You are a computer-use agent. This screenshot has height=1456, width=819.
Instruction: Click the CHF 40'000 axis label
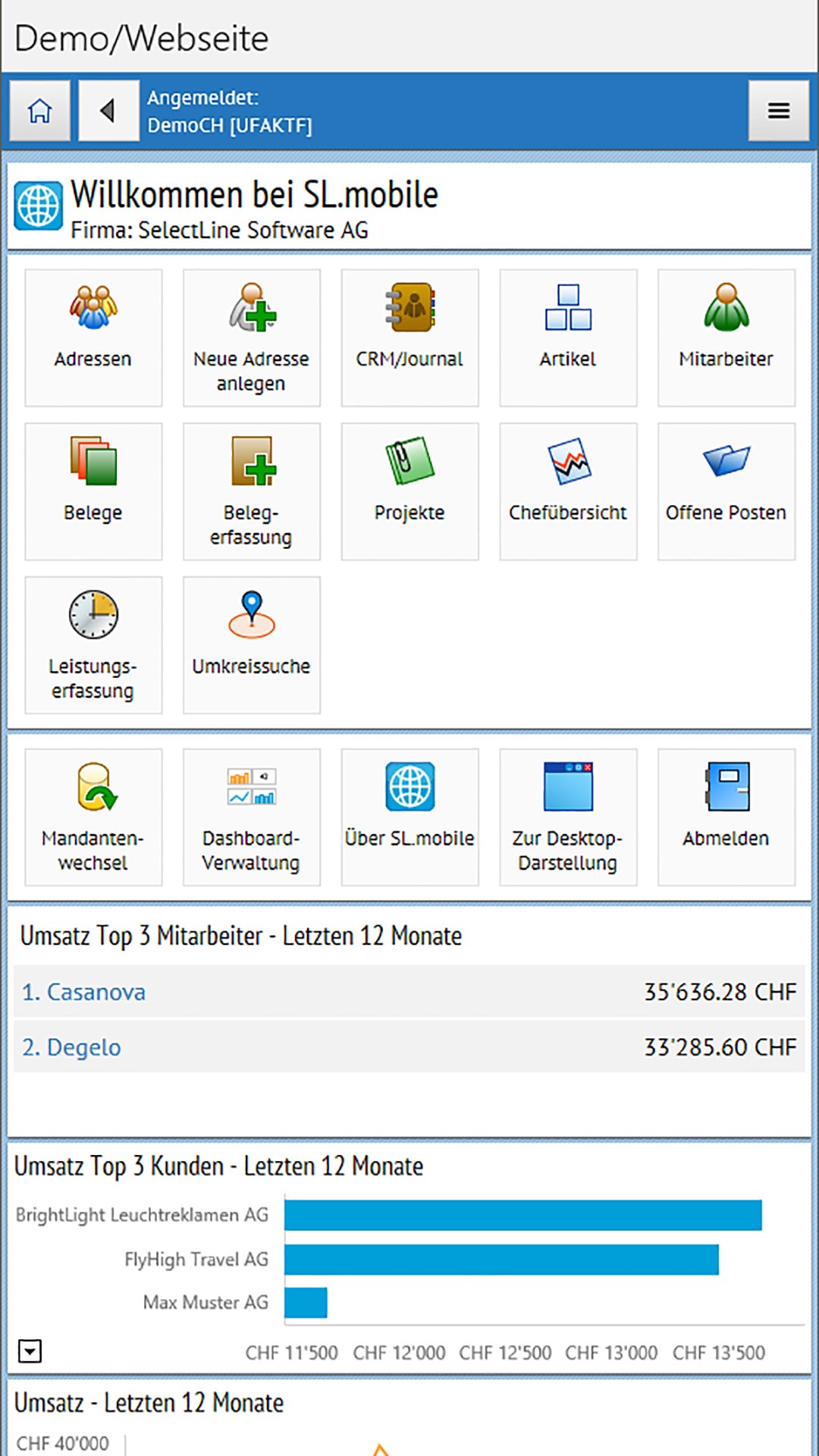(63, 1443)
